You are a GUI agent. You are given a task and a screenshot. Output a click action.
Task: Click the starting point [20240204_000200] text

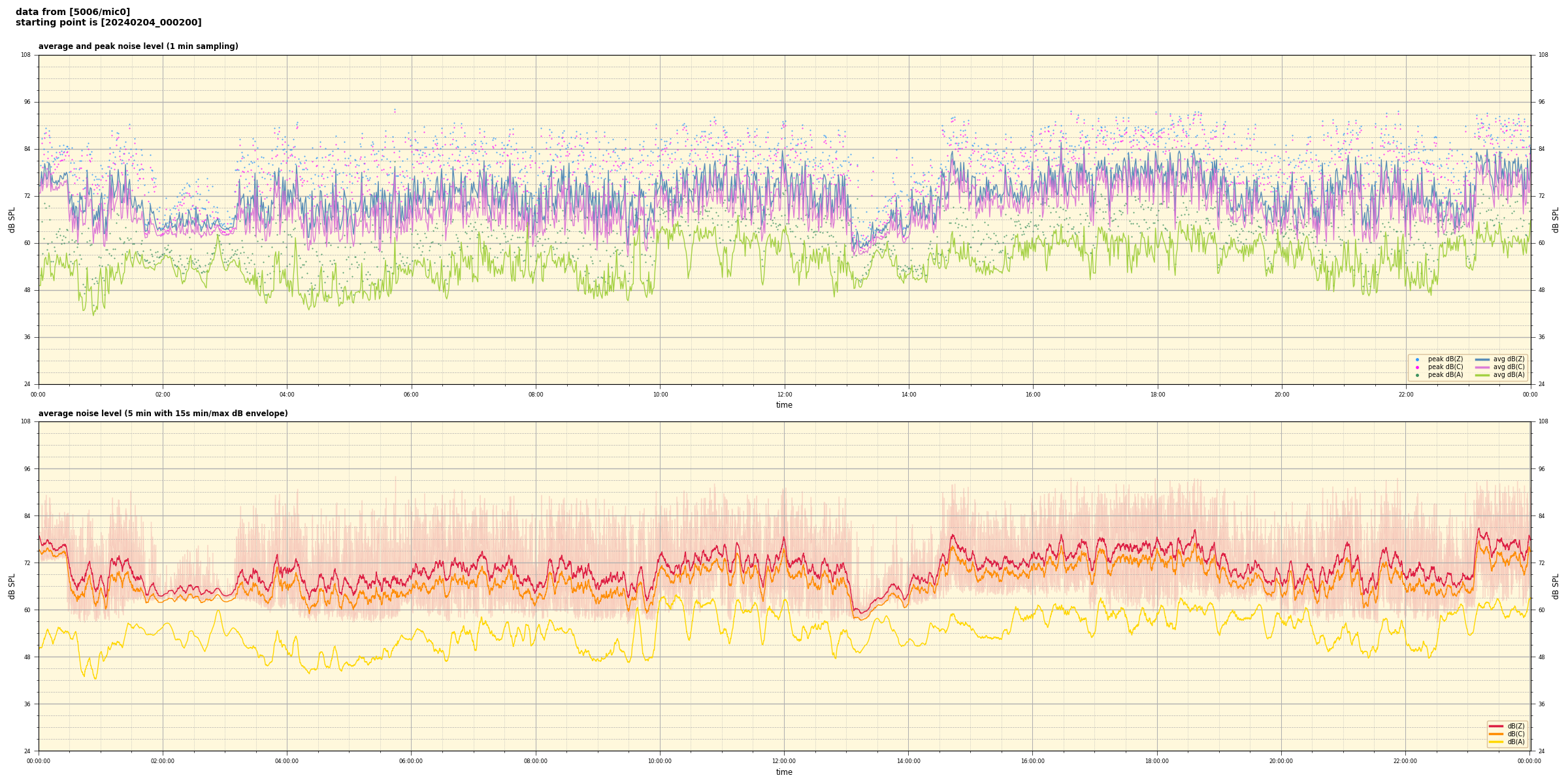(108, 23)
